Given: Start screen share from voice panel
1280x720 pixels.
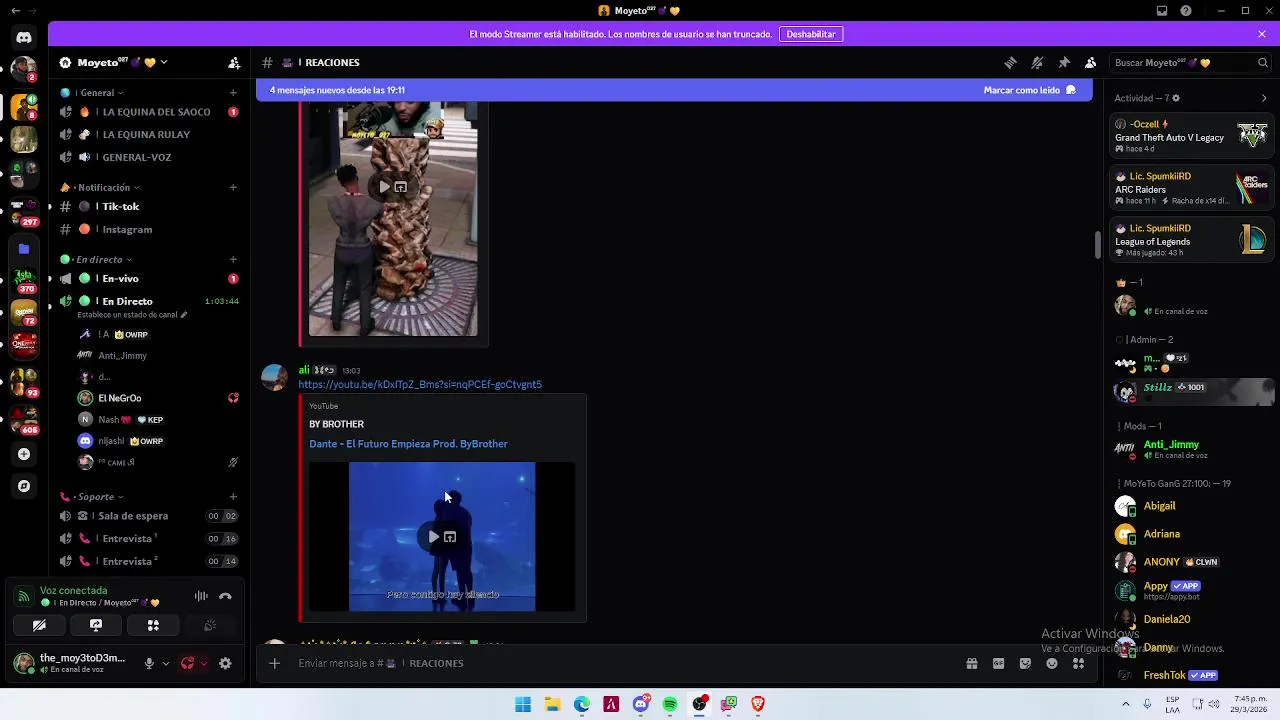Looking at the screenshot, I should coord(96,625).
